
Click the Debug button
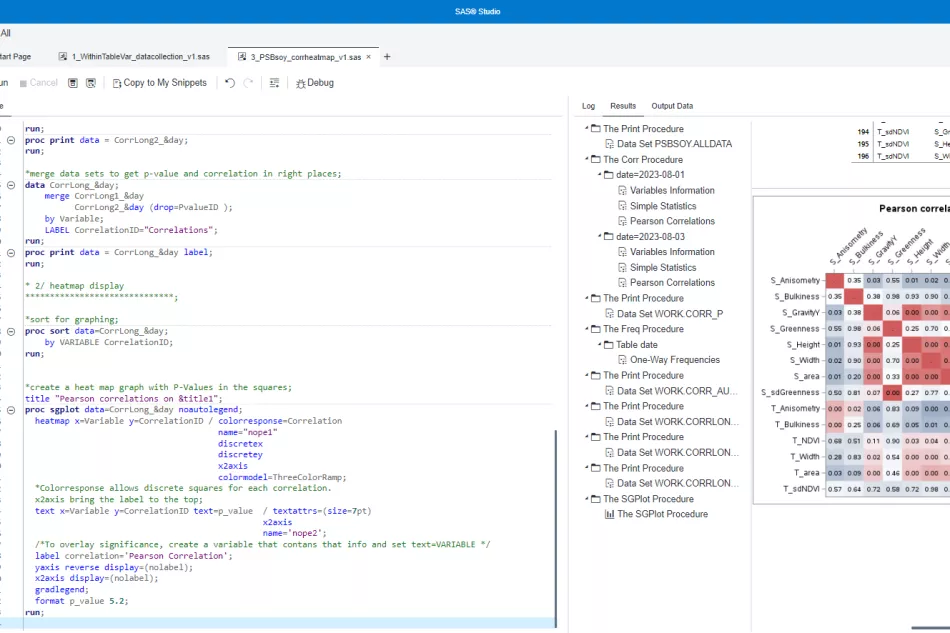pyautogui.click(x=315, y=83)
